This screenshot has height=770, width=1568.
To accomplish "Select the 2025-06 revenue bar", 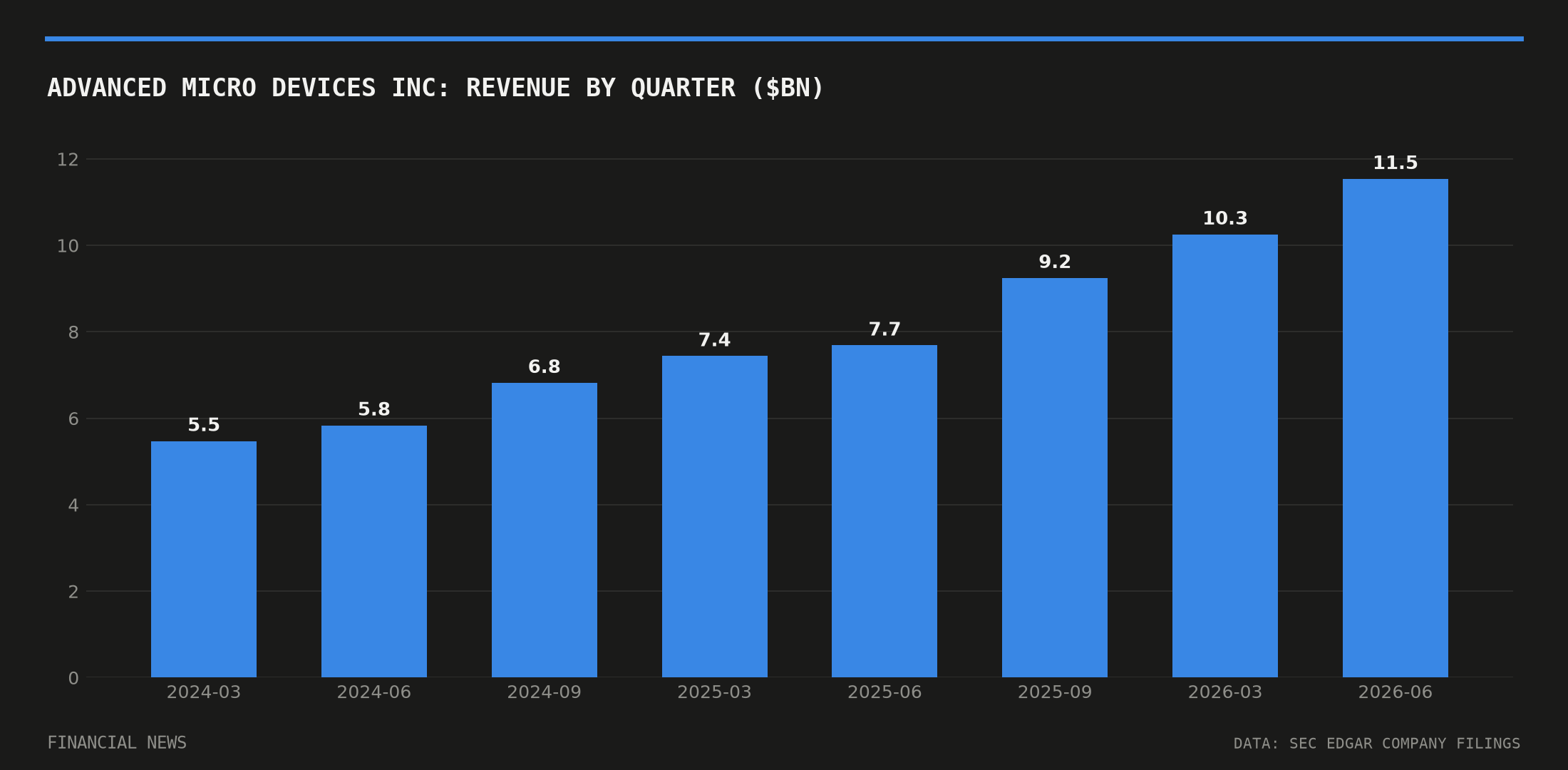I will 884,511.
